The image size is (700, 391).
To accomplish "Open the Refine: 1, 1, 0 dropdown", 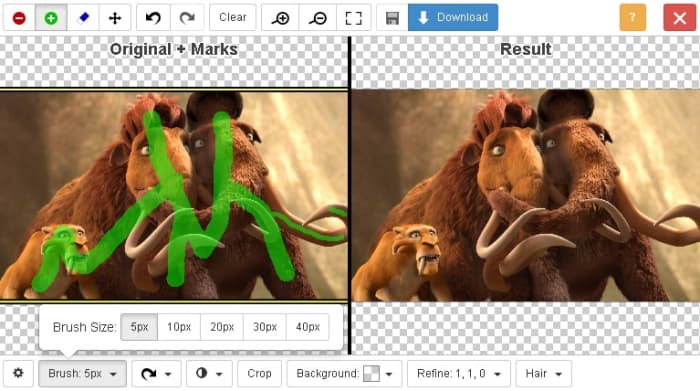I will point(458,374).
